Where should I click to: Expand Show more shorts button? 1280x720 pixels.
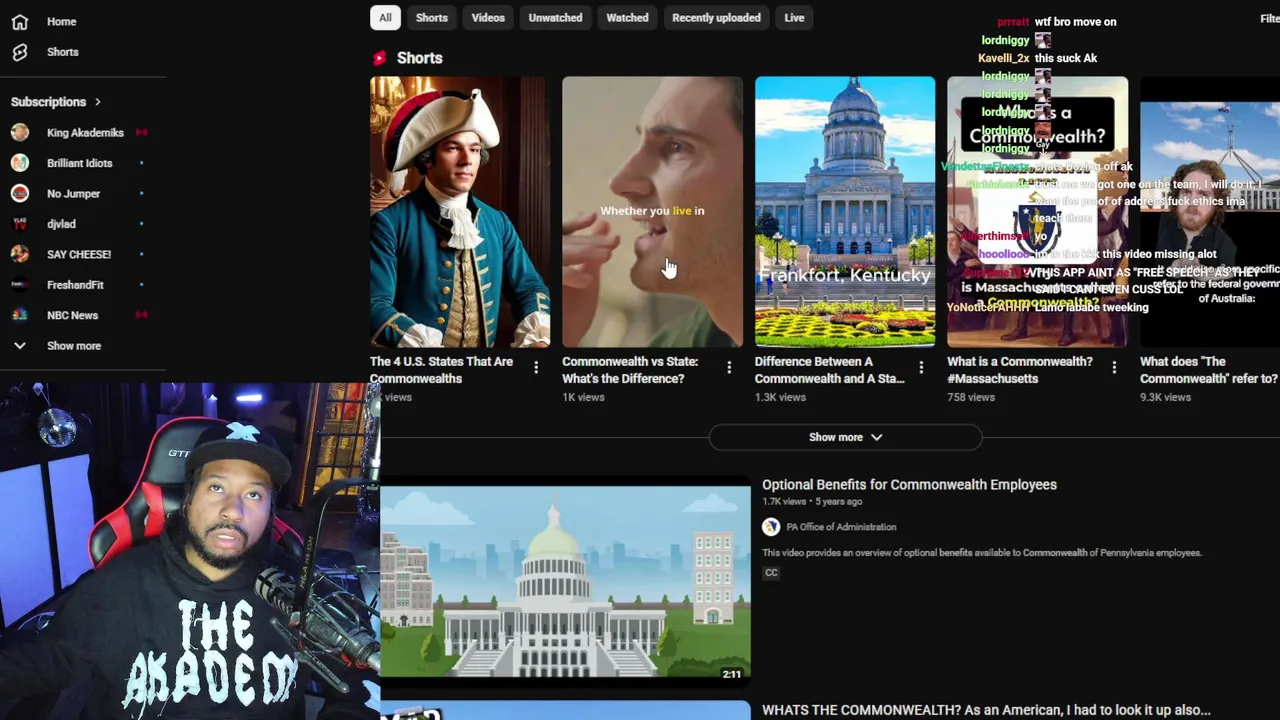point(845,437)
